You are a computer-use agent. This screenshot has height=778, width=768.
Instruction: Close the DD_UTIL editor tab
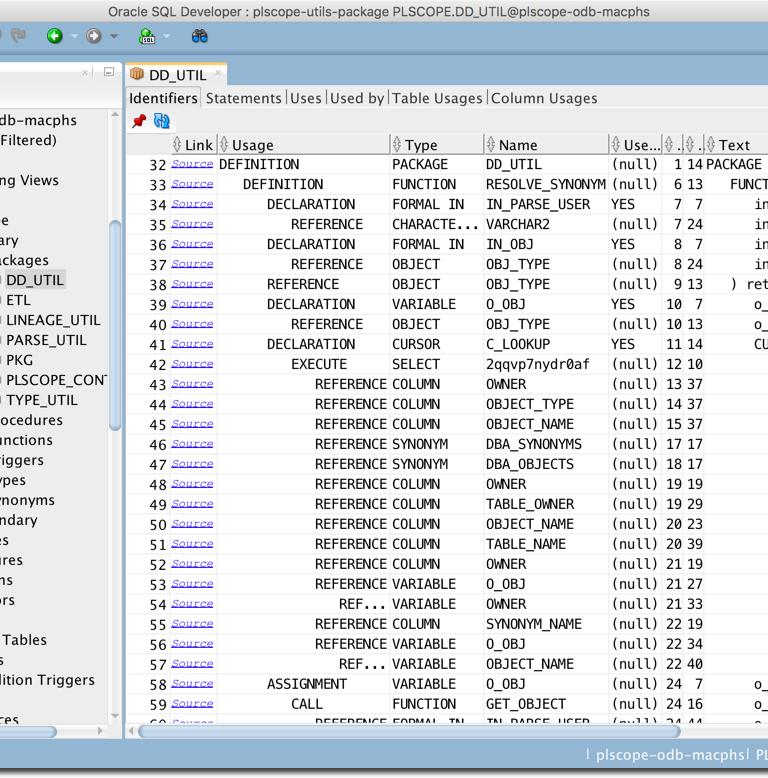[218, 73]
